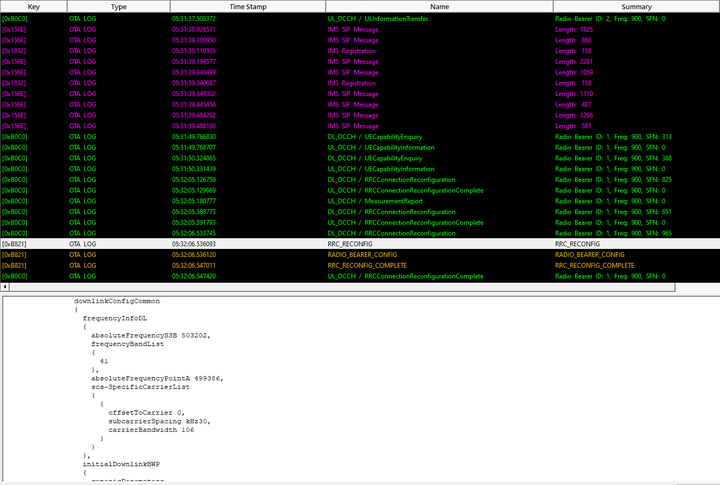The image size is (720, 485).
Task: Select RRCConnectionReconfigurationComplete row at 05:32:05.129669
Action: click(360, 190)
